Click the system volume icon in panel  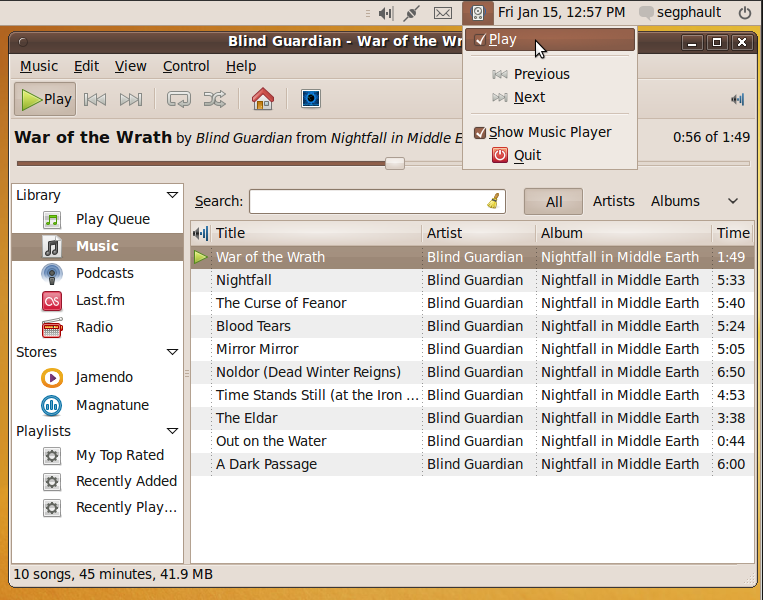point(385,13)
